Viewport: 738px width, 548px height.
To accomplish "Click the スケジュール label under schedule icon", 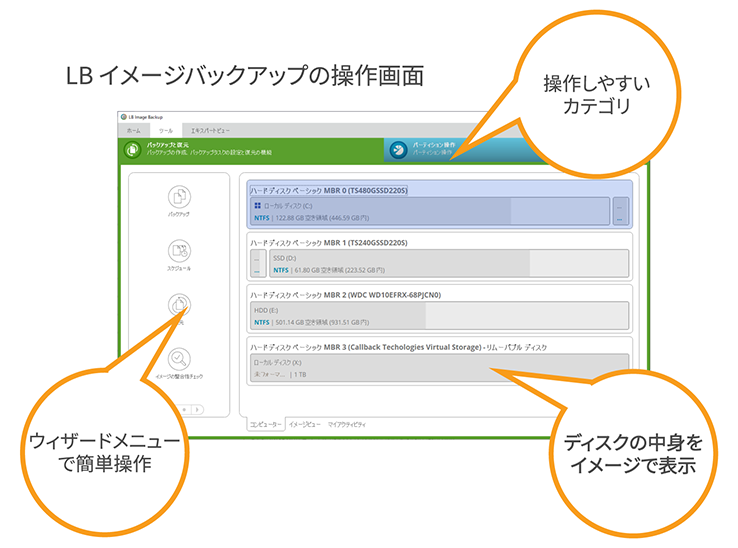I will [179, 268].
